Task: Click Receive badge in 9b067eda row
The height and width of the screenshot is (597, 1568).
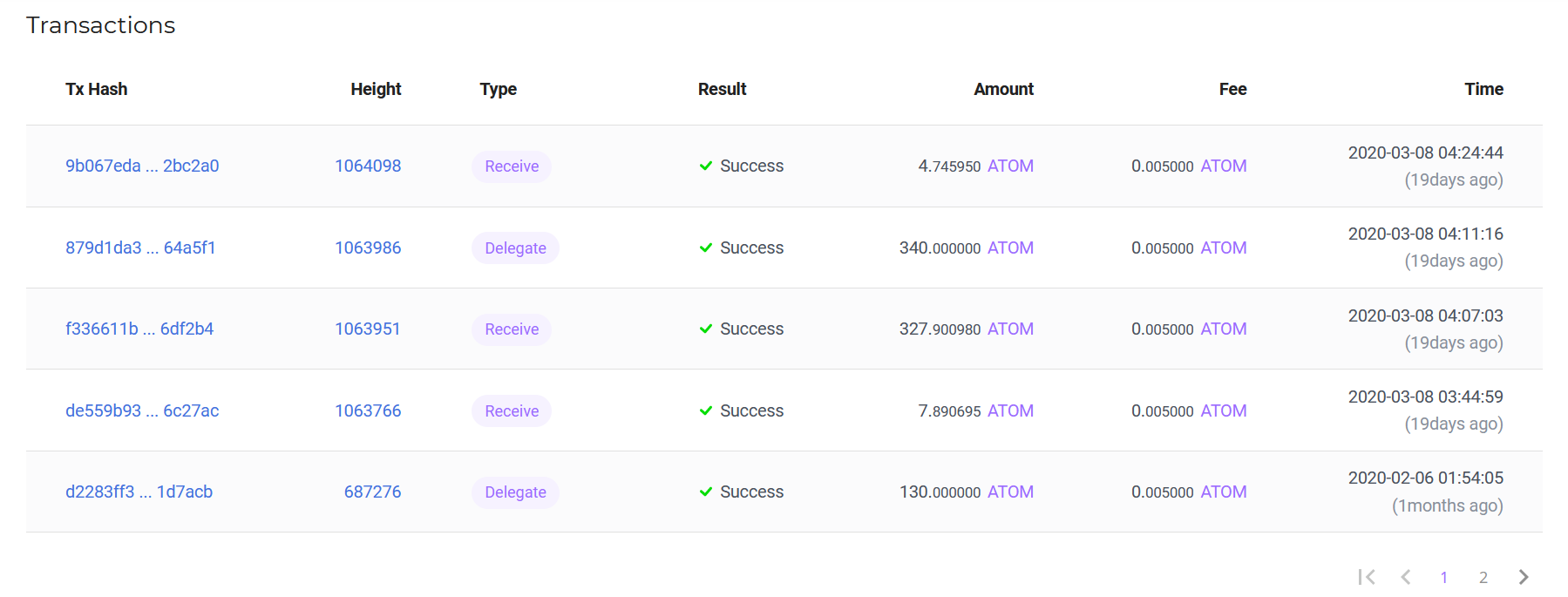Action: click(512, 166)
